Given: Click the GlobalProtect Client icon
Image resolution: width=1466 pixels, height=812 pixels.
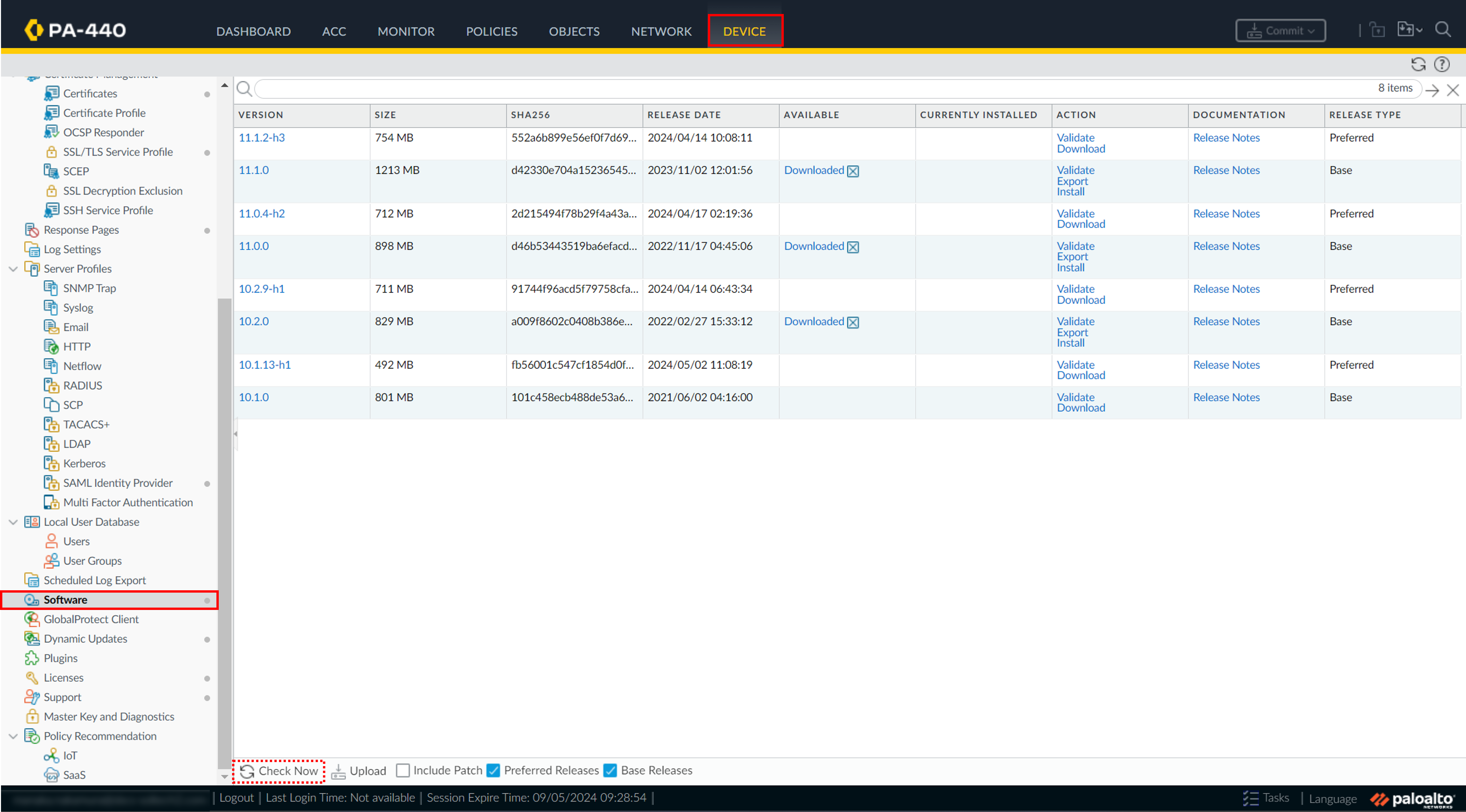Looking at the screenshot, I should pyautogui.click(x=32, y=619).
